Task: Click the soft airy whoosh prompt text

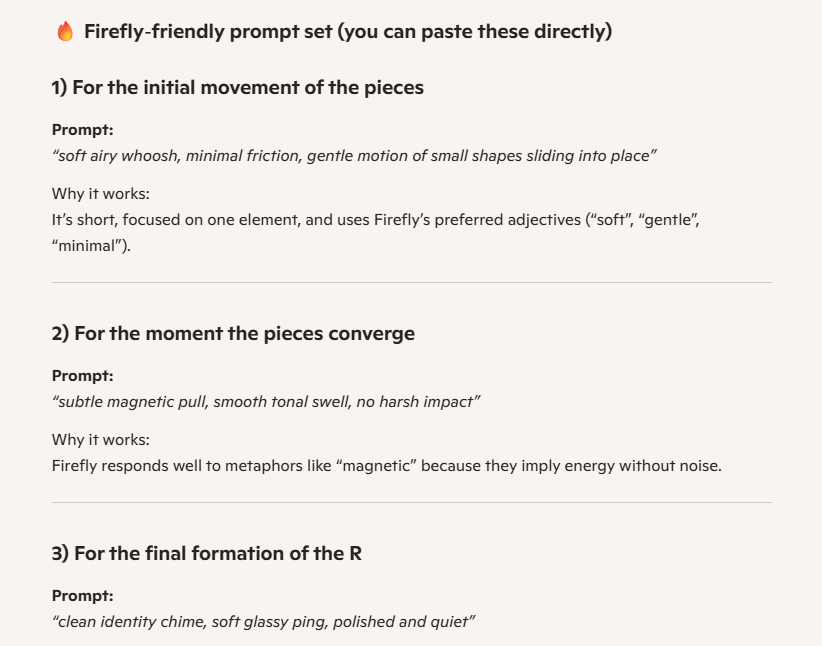Action: pyautogui.click(x=354, y=156)
